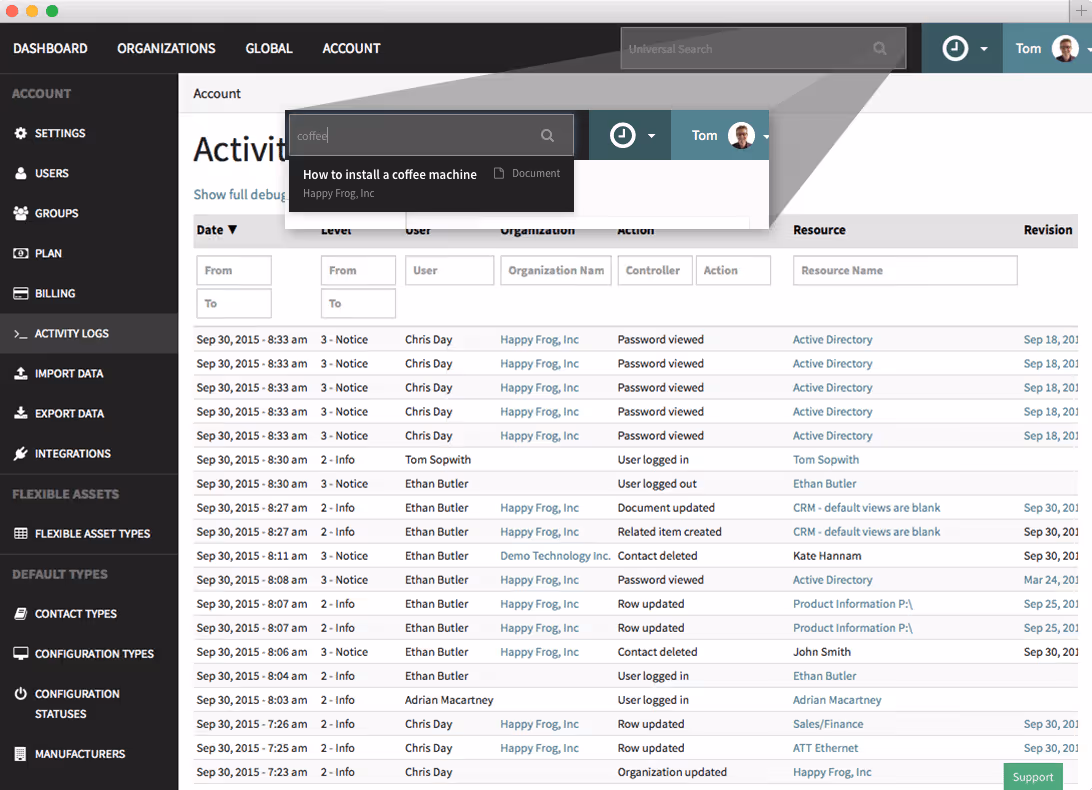This screenshot has width=1092, height=790.
Task: Click the Sep 30, 2015 - 7:23 am date cell
Action: (x=251, y=772)
